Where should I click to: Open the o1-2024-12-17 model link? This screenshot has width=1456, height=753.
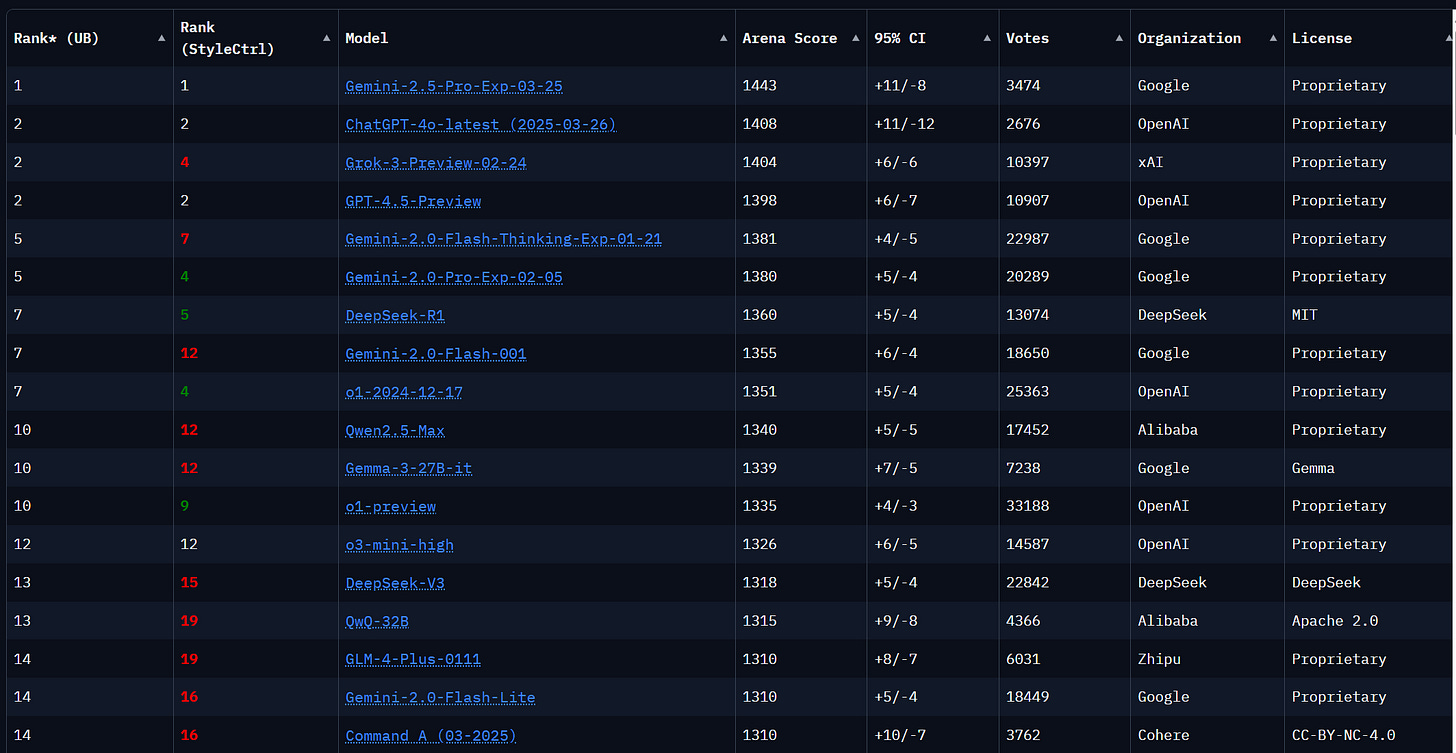(404, 391)
